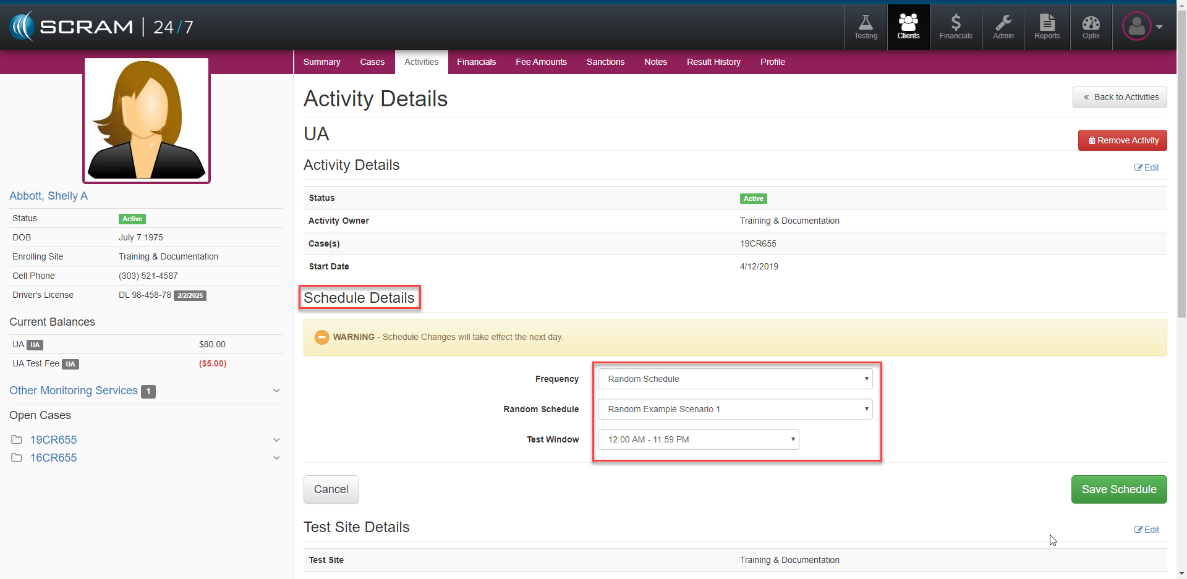Switch to the Sanctions tab
1187x579 pixels.
click(x=605, y=62)
